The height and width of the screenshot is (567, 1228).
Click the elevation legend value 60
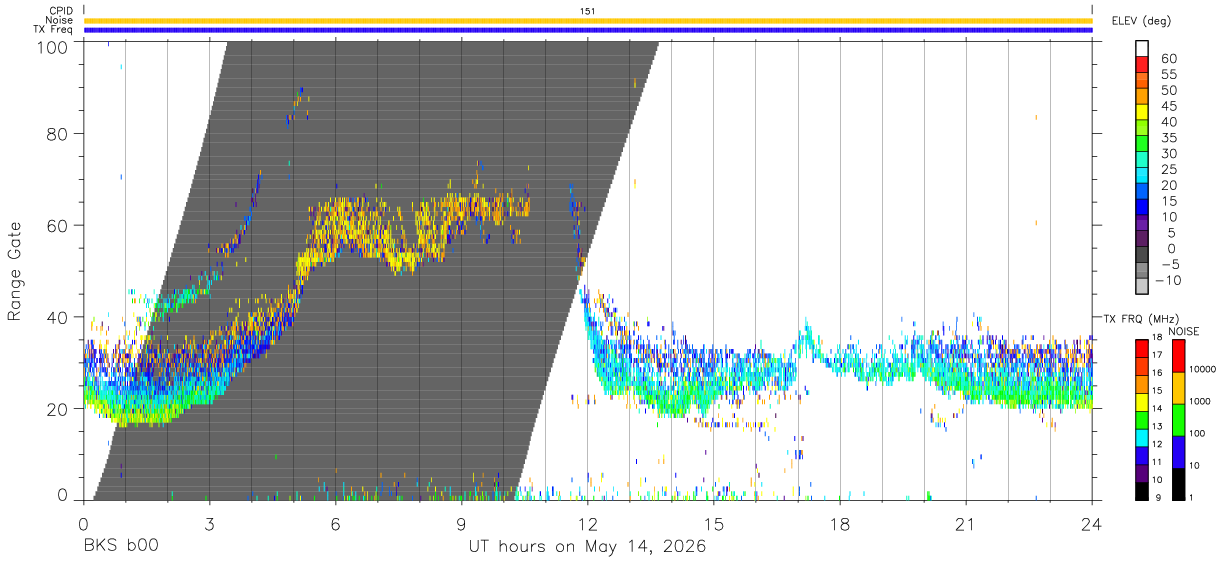1168,58
